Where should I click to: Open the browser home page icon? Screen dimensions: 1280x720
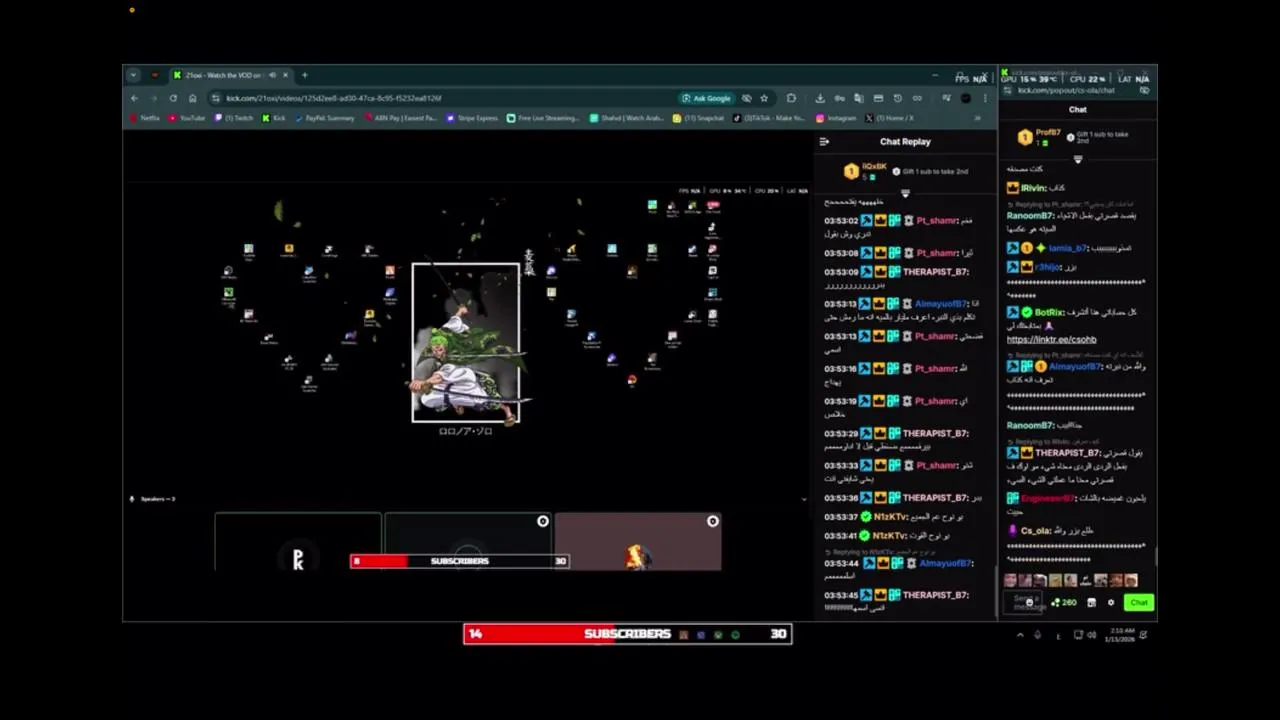192,98
